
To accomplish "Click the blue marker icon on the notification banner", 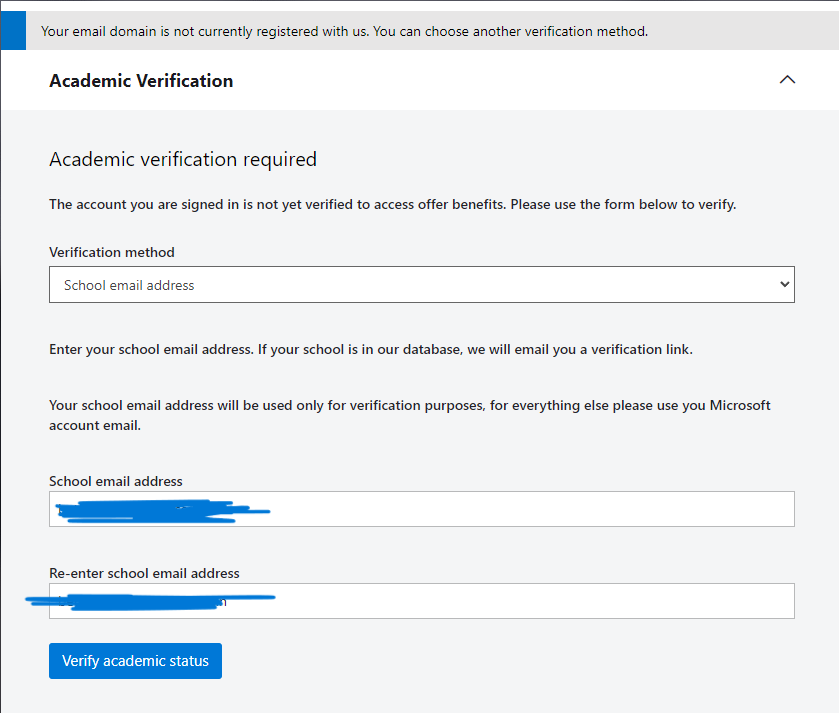I will 12,30.
